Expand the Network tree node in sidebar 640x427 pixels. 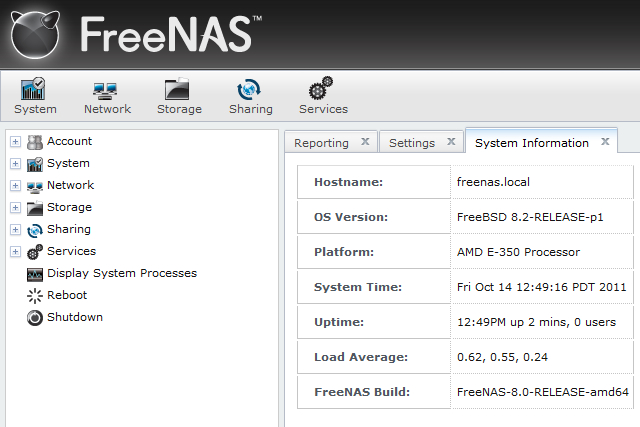pos(15,185)
